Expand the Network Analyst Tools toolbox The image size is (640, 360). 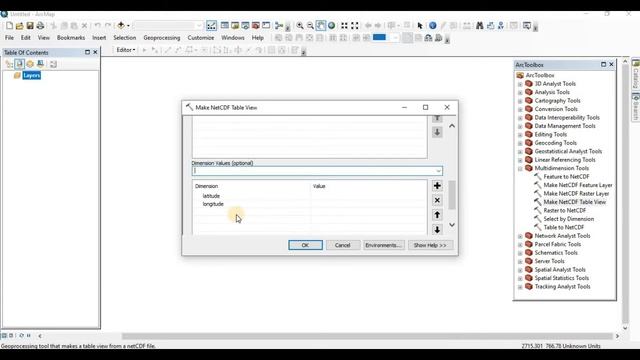pos(520,236)
